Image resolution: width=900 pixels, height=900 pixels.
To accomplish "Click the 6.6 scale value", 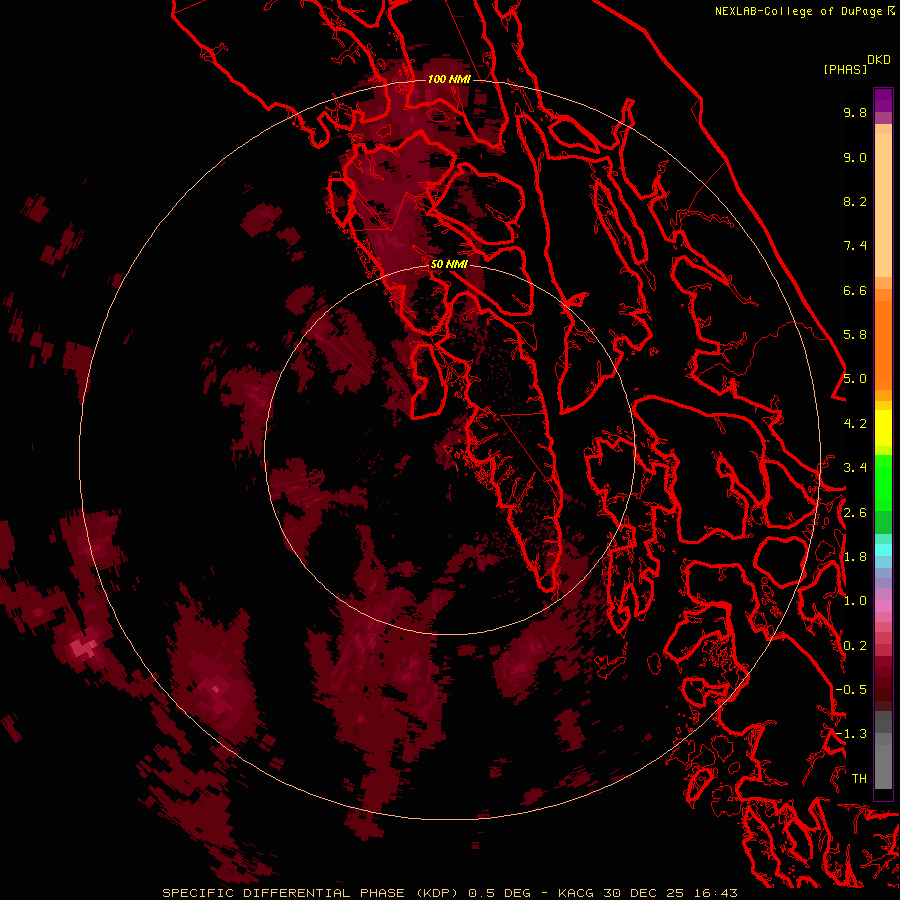I will point(855,291).
